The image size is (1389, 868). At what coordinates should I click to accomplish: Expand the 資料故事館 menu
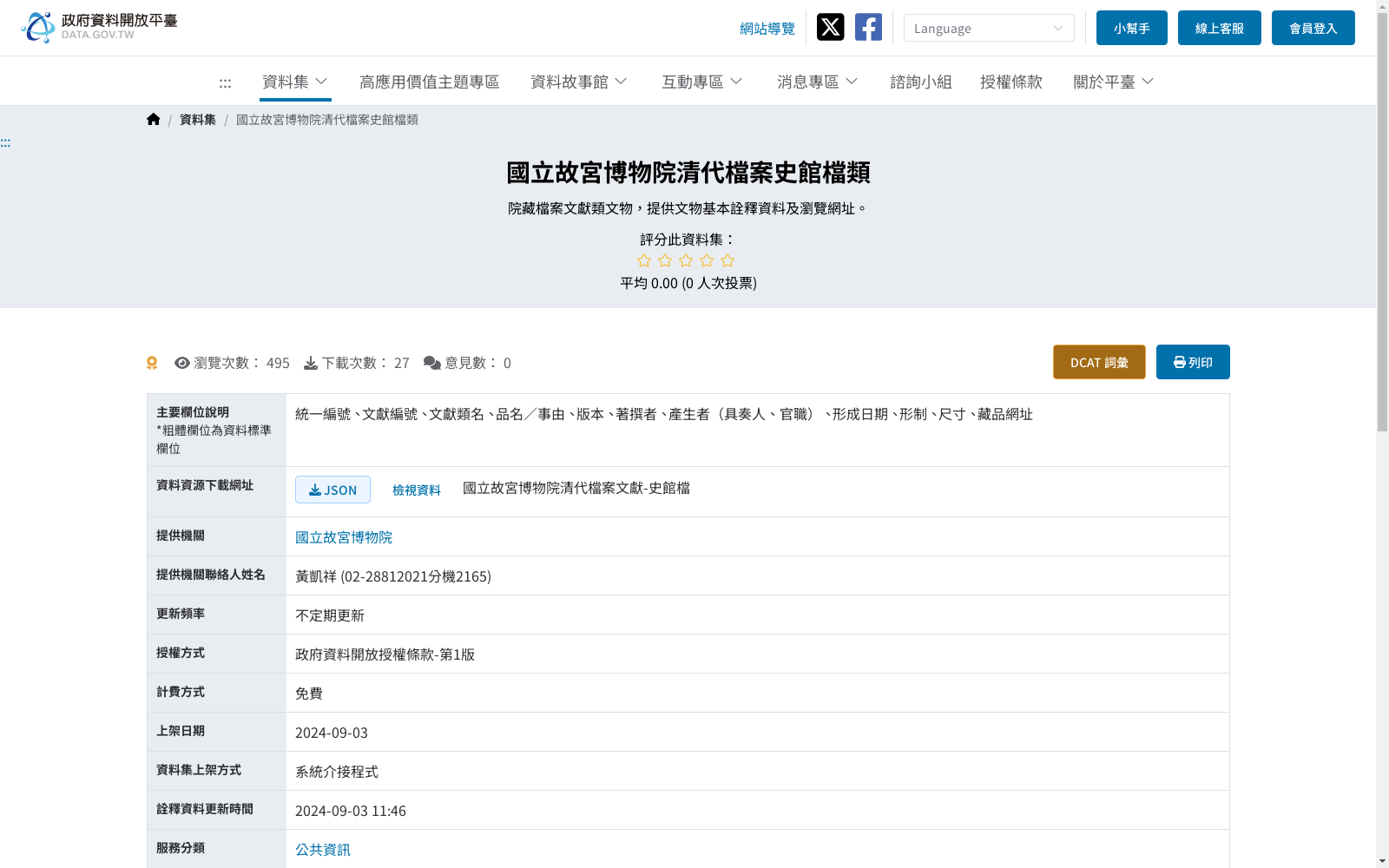579,82
